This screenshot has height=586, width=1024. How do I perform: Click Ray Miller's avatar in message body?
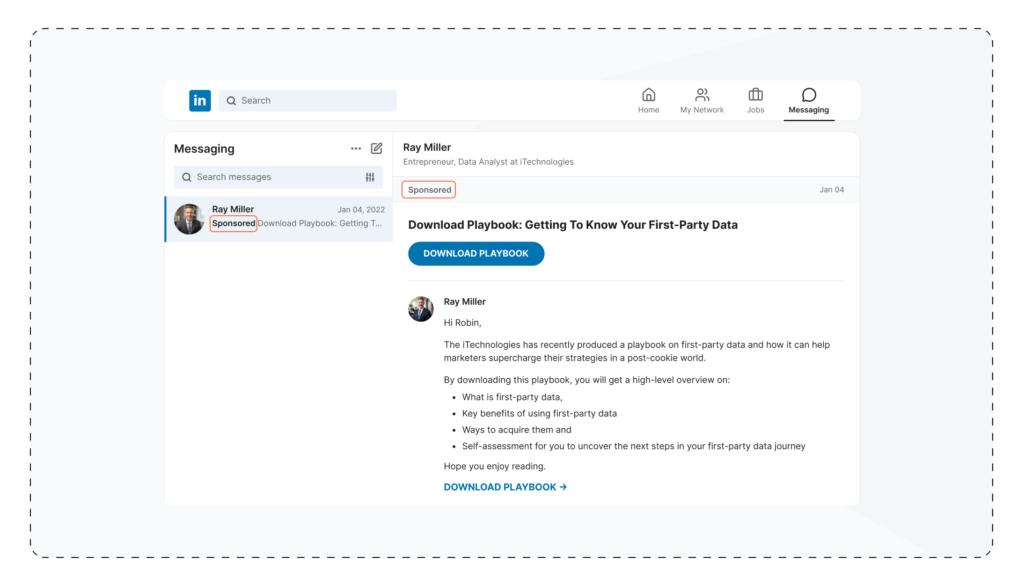point(421,309)
